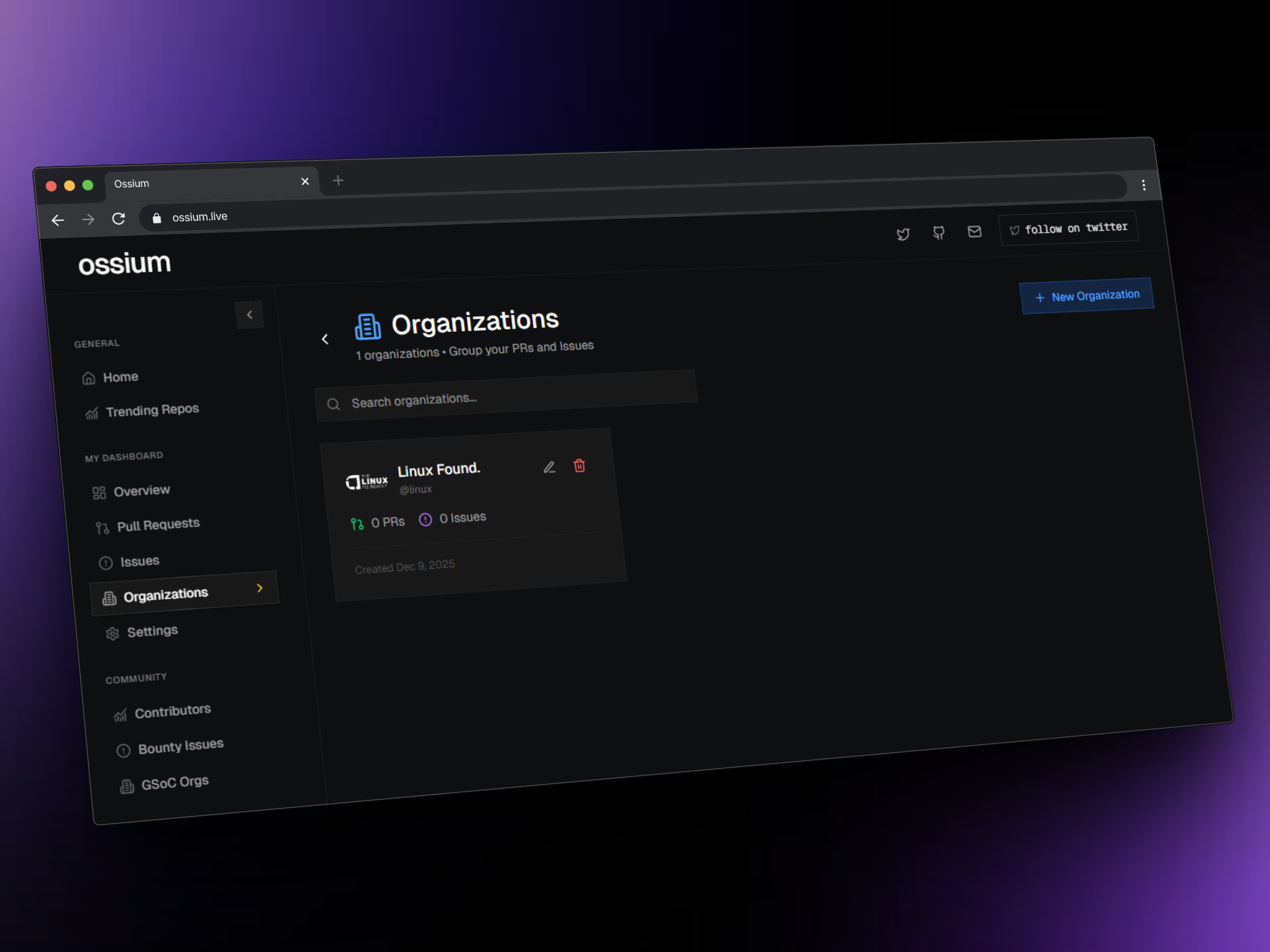
Task: Select Trending Repos in the sidebar
Action: (x=152, y=409)
